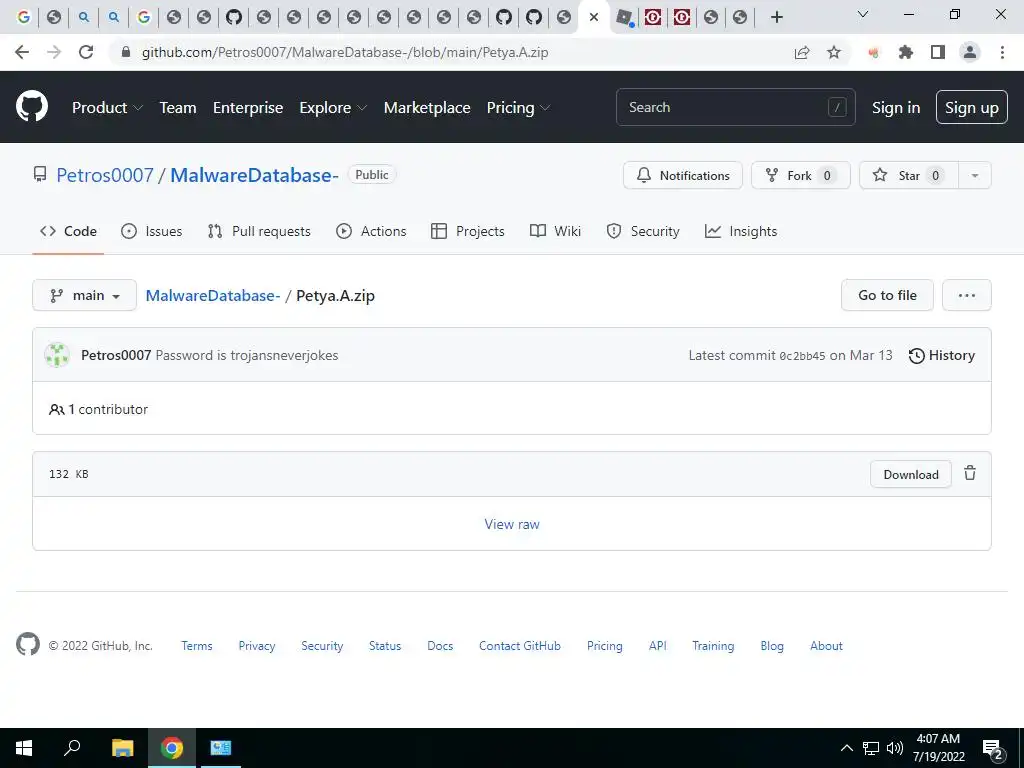The width and height of the screenshot is (1024, 768).
Task: Open File Explorer from taskbar
Action: (122, 748)
